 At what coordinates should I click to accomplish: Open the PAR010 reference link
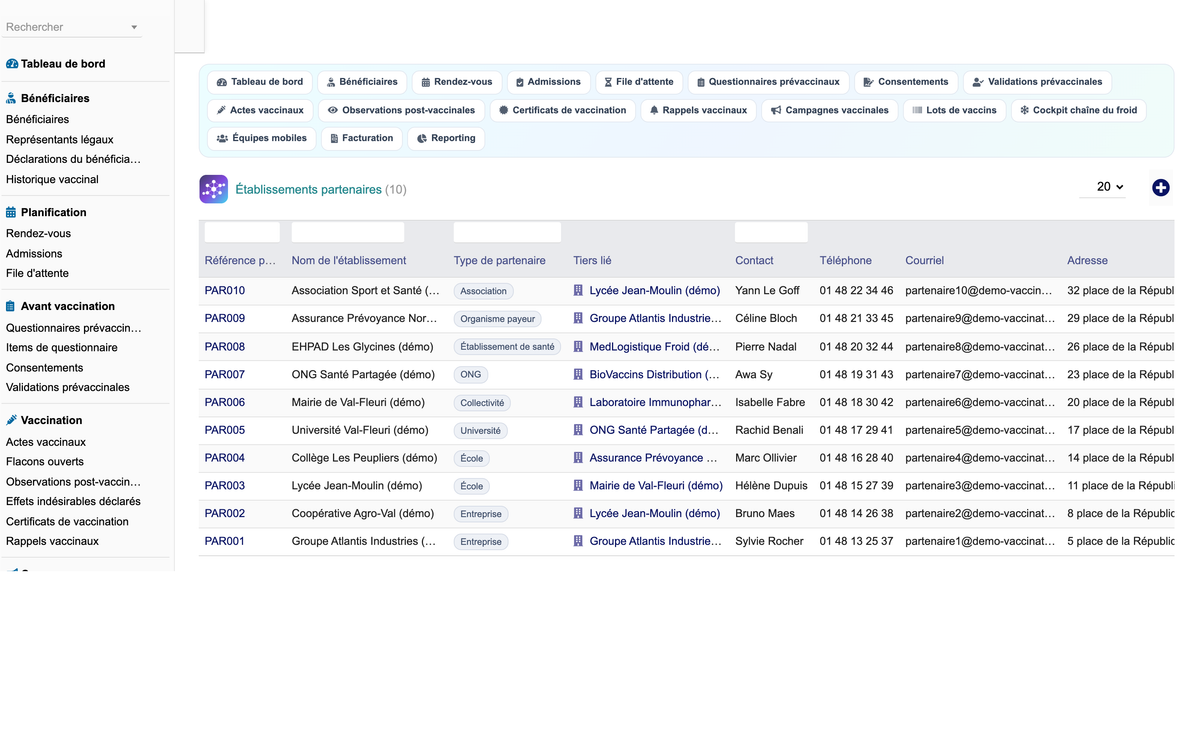(225, 291)
